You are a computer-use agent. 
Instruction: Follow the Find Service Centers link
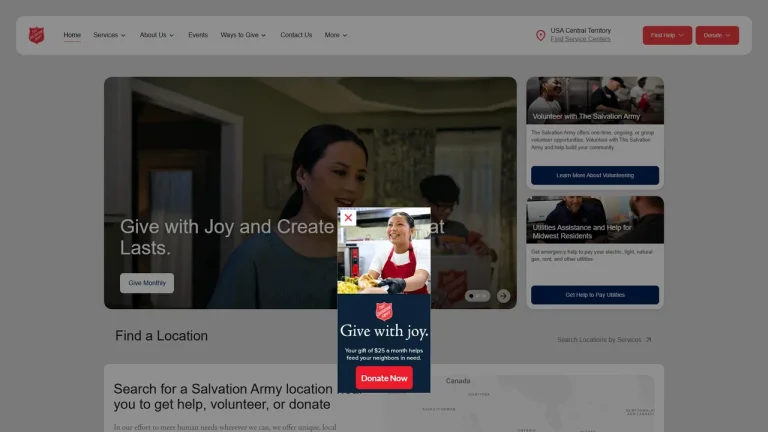(580, 39)
